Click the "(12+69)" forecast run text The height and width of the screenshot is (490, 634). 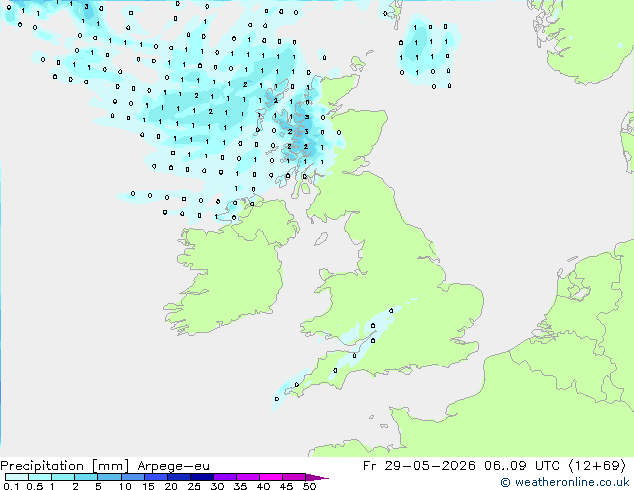coord(597,466)
